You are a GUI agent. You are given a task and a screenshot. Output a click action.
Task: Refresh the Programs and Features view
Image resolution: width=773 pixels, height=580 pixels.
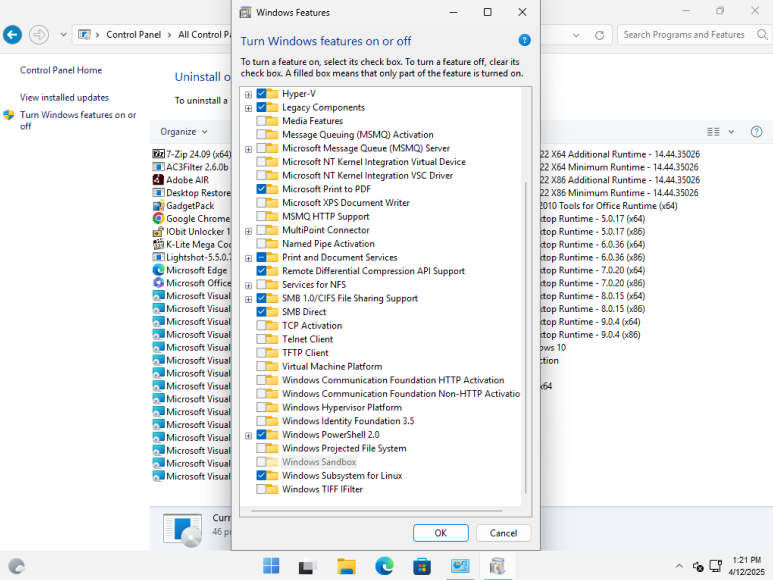[599, 35]
